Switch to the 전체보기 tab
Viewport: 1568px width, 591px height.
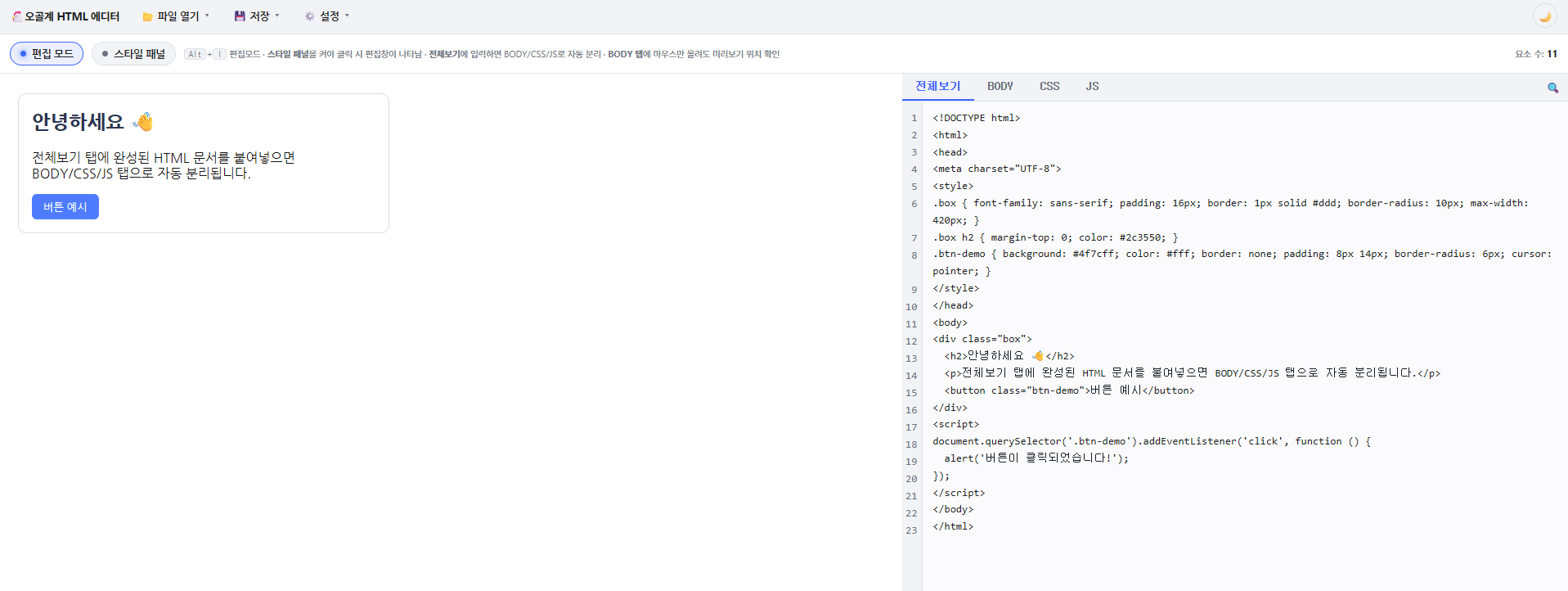coord(938,86)
